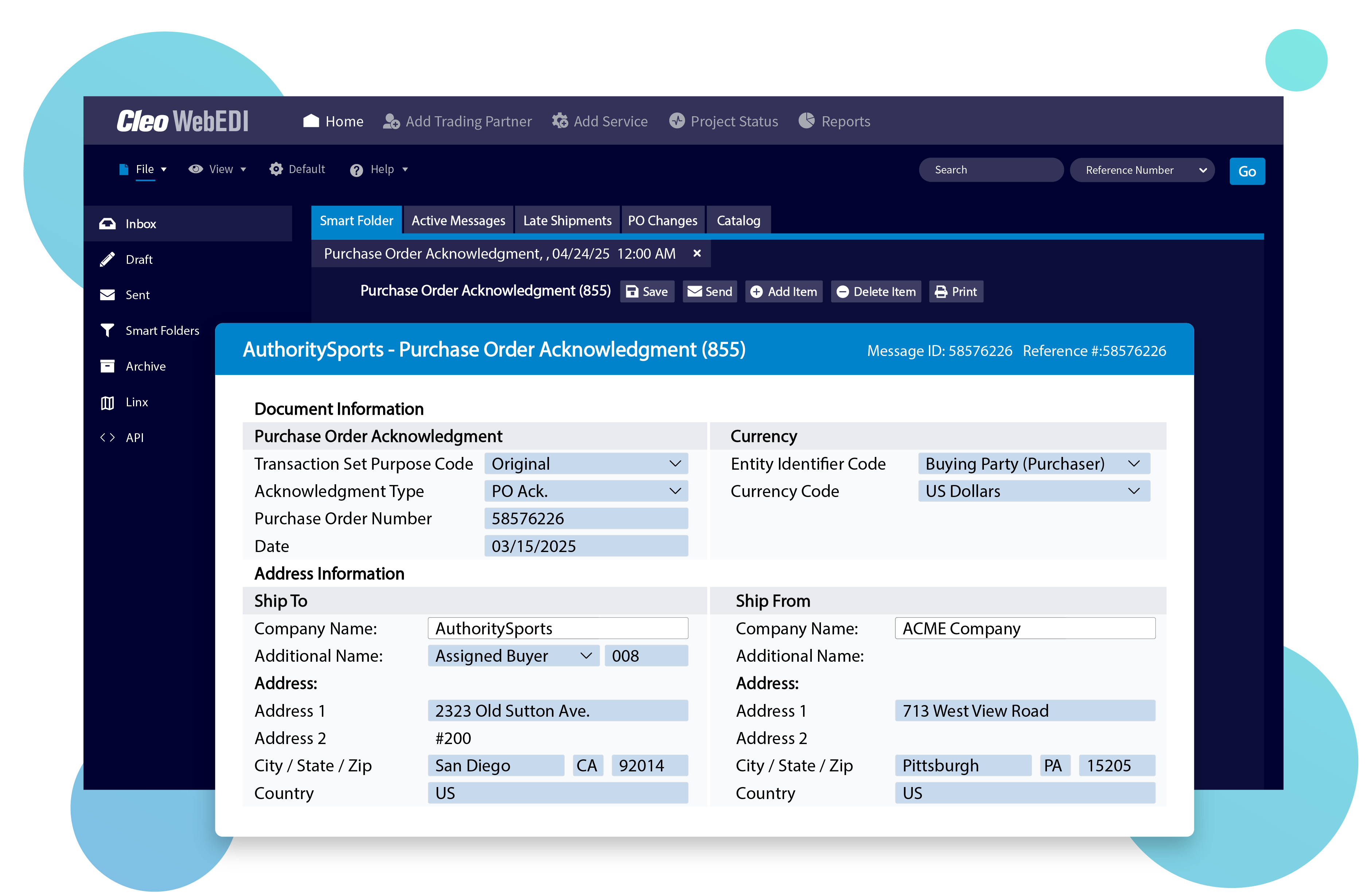Click the Home icon in top navigation

pyautogui.click(x=311, y=121)
